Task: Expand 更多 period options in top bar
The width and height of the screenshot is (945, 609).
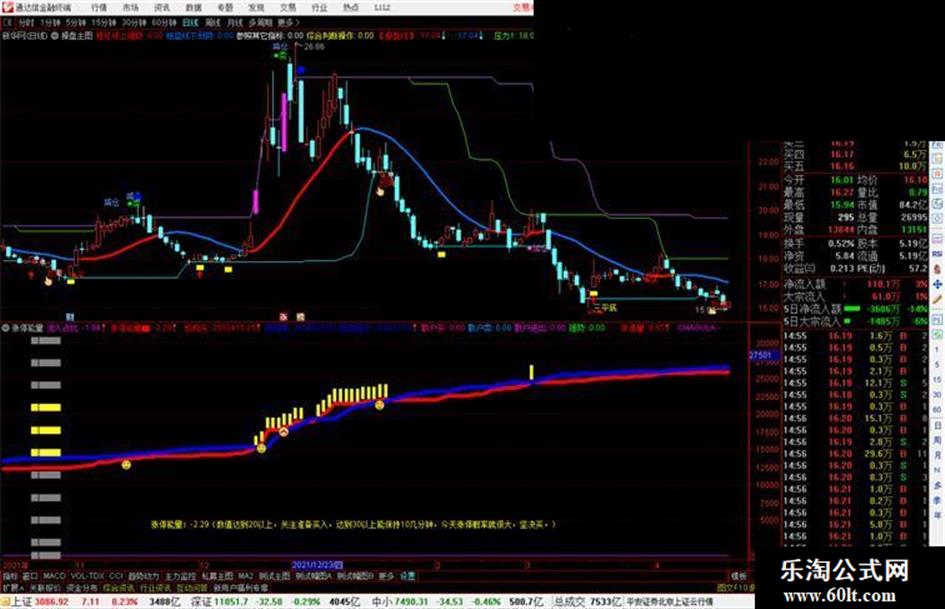Action: click(287, 22)
